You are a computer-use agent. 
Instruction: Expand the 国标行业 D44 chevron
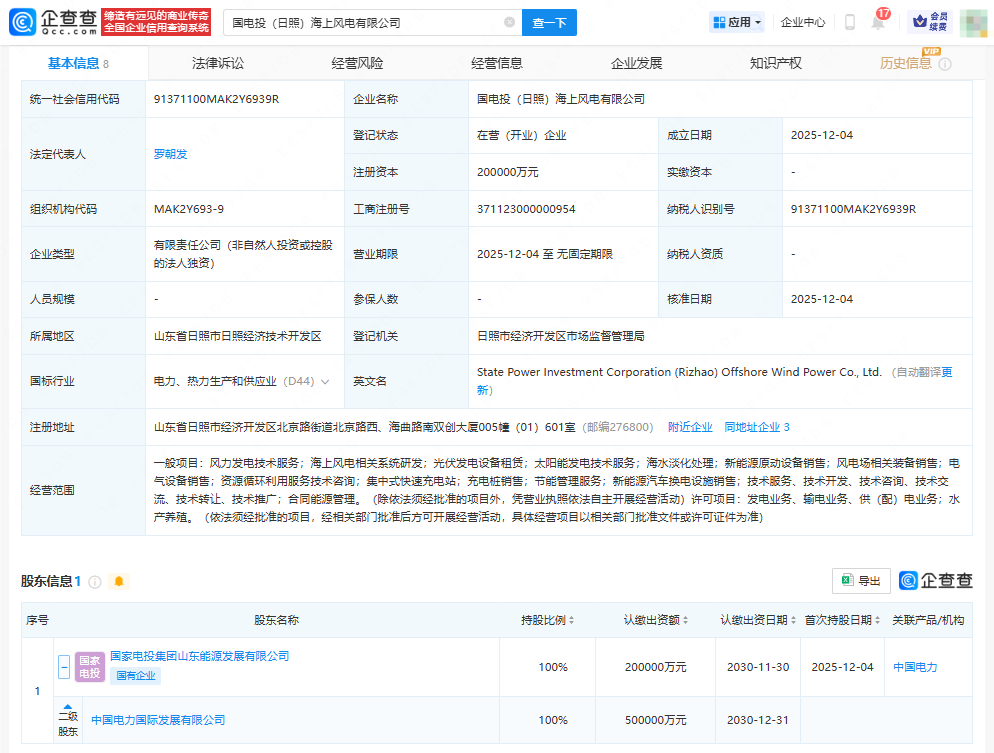(325, 382)
